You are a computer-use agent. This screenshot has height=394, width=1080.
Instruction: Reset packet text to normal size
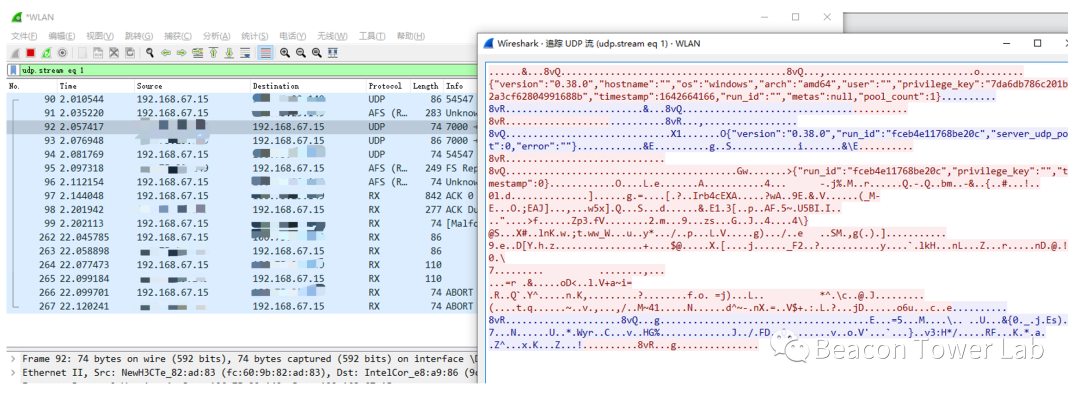pyautogui.click(x=316, y=53)
